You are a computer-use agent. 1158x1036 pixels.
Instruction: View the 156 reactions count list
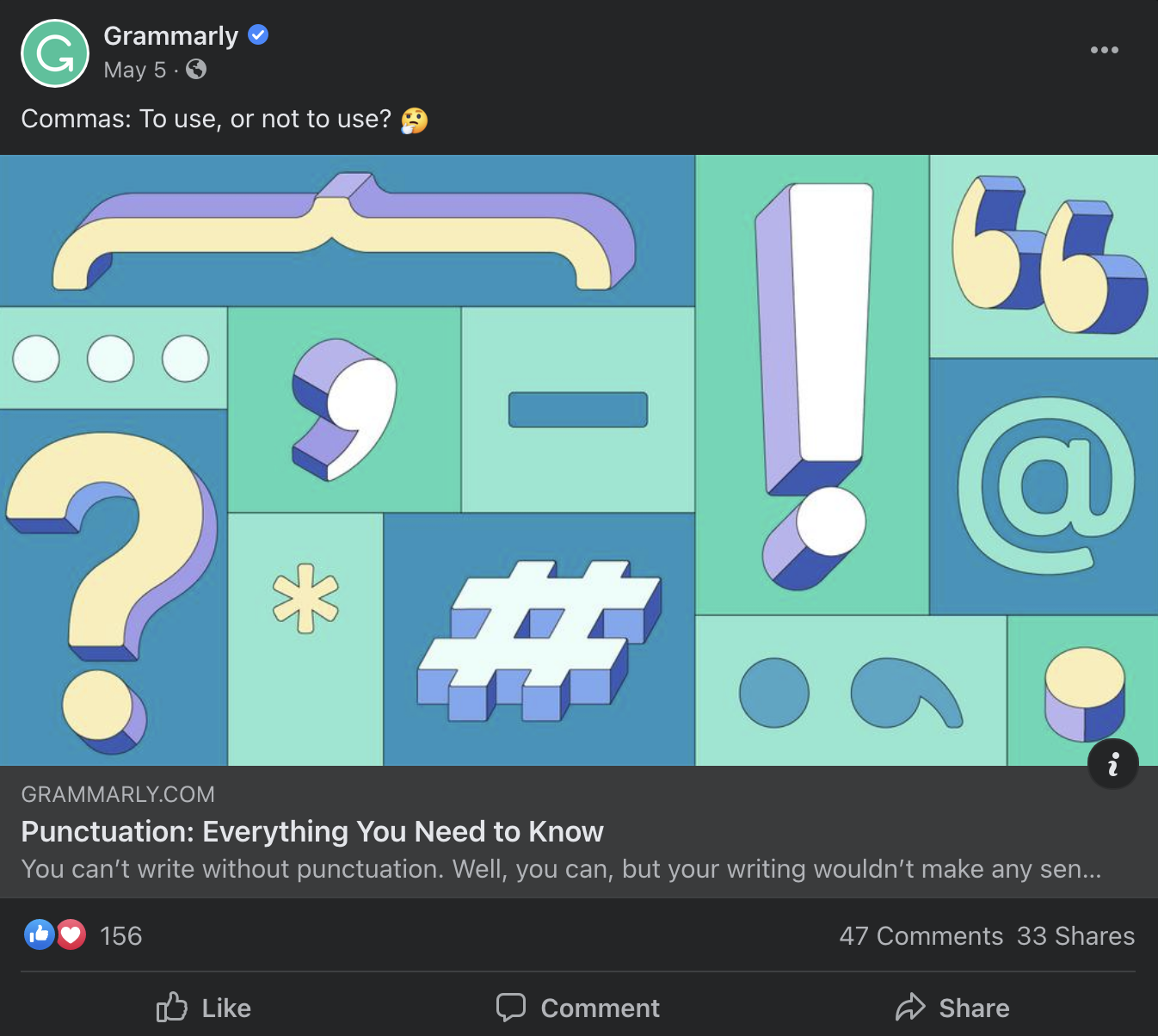(120, 936)
